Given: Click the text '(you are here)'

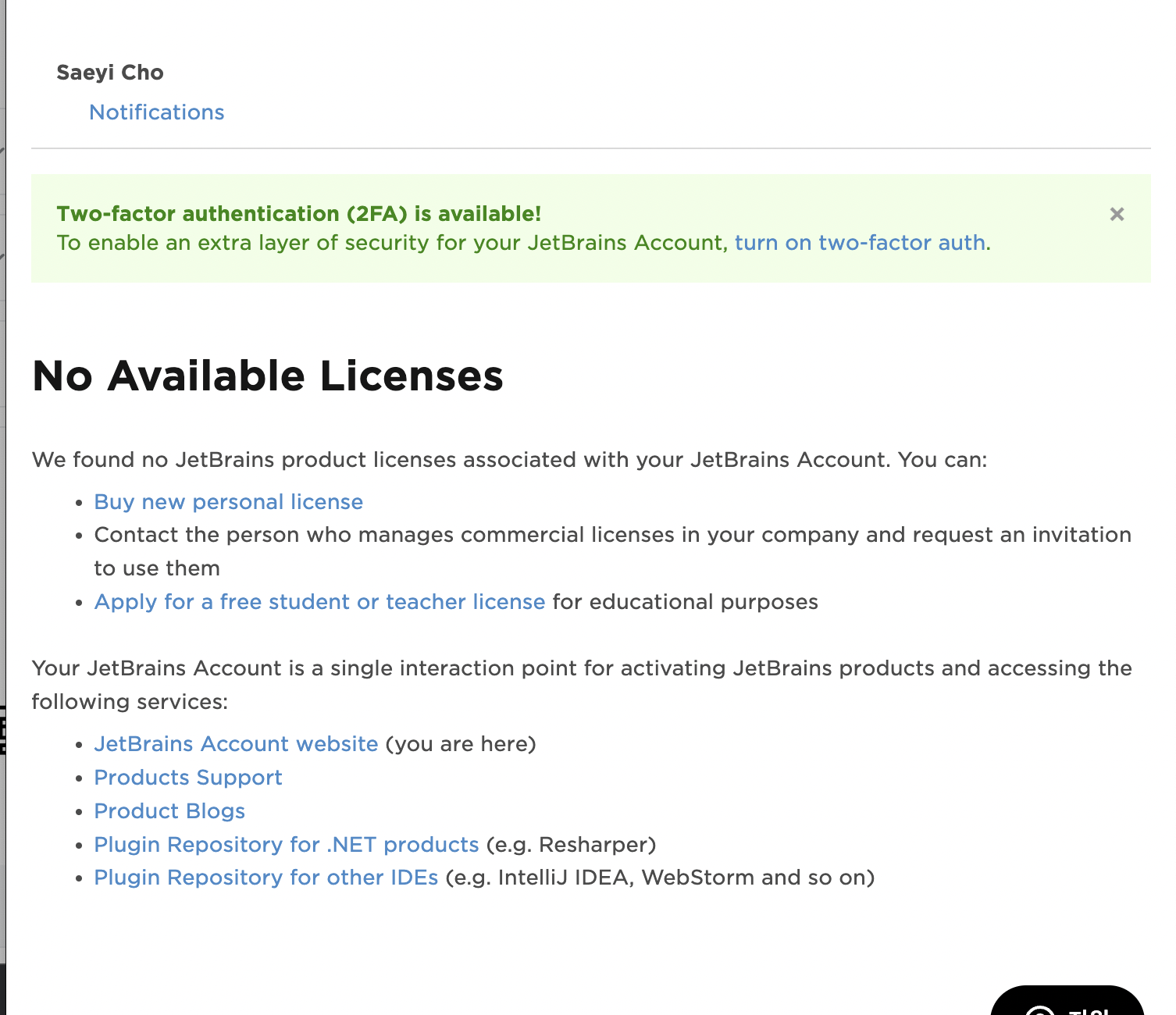Looking at the screenshot, I should 461,744.
